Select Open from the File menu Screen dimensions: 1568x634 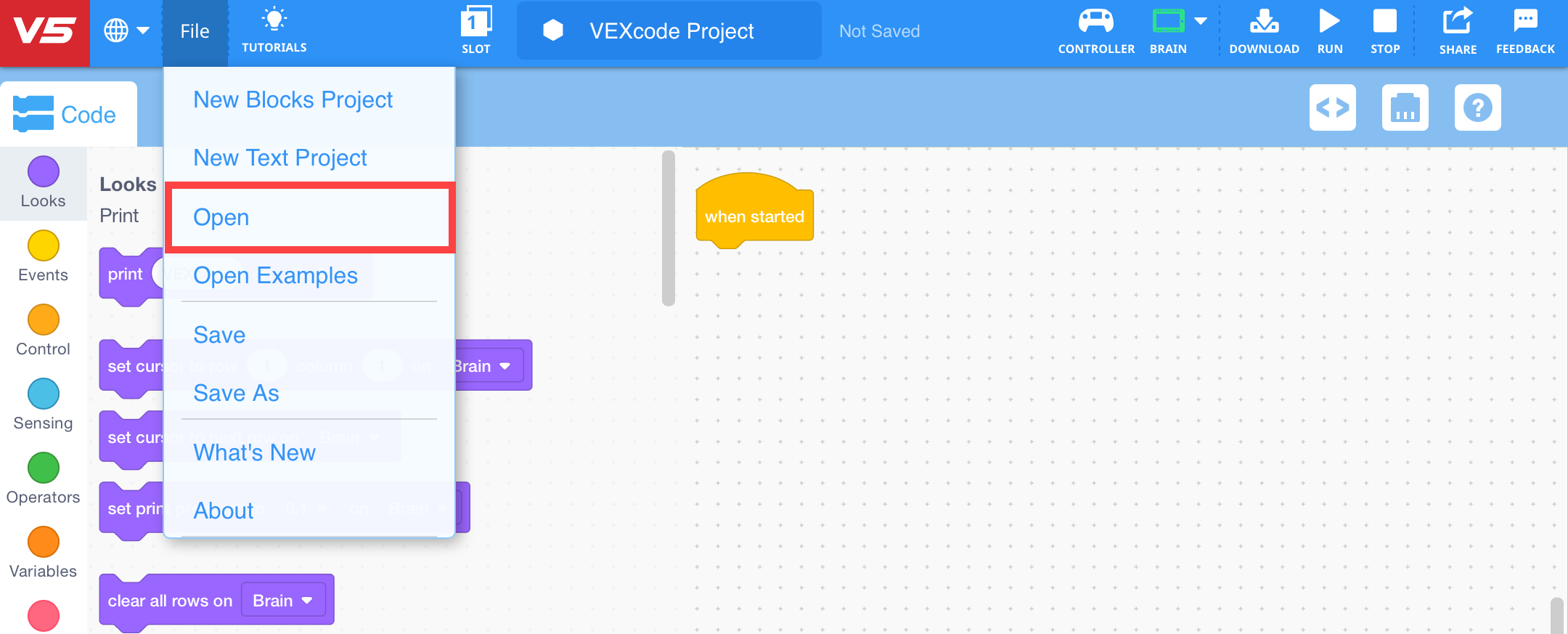coord(310,217)
